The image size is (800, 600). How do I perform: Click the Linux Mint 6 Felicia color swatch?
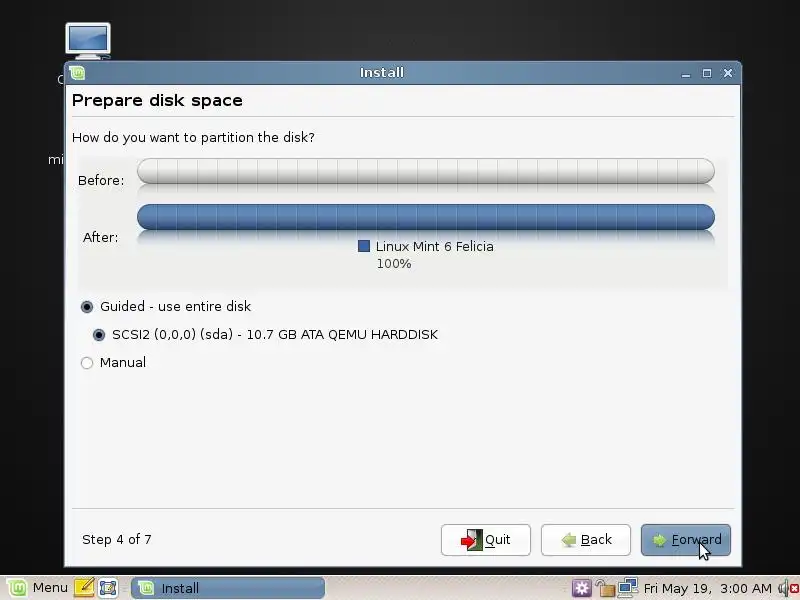coord(364,246)
